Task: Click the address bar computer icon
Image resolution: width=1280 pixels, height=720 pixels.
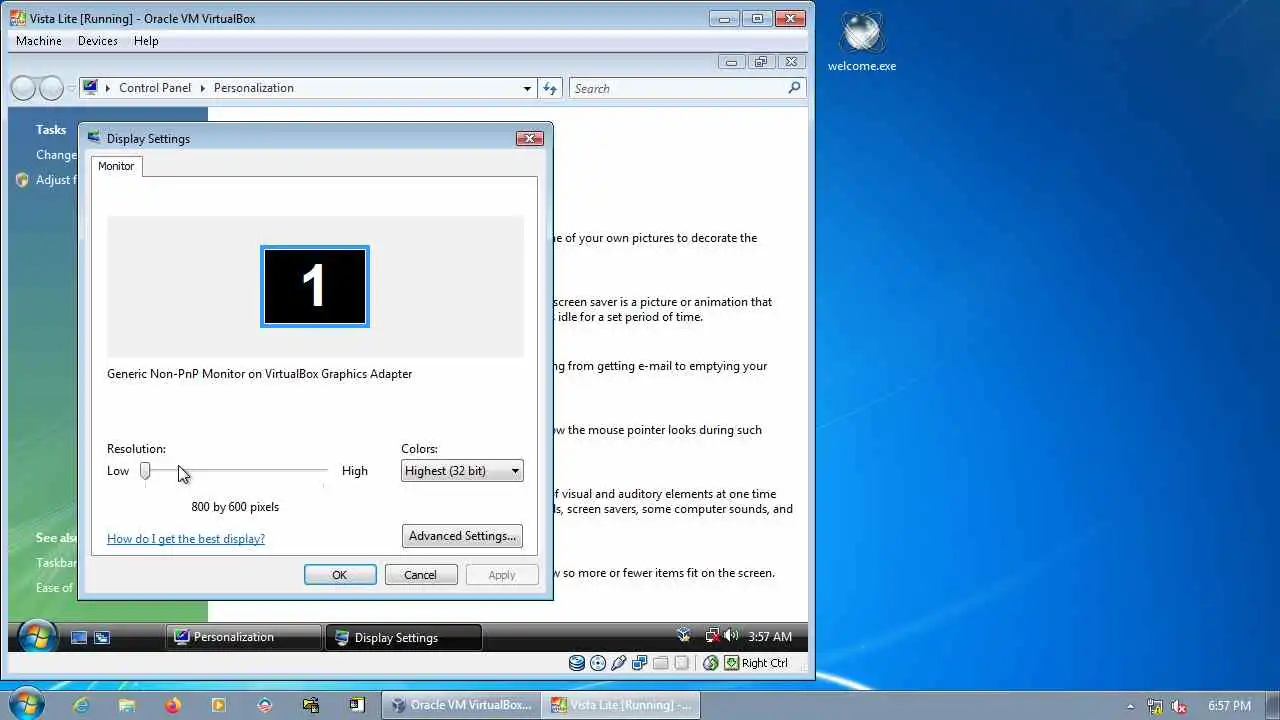Action: 91,87
